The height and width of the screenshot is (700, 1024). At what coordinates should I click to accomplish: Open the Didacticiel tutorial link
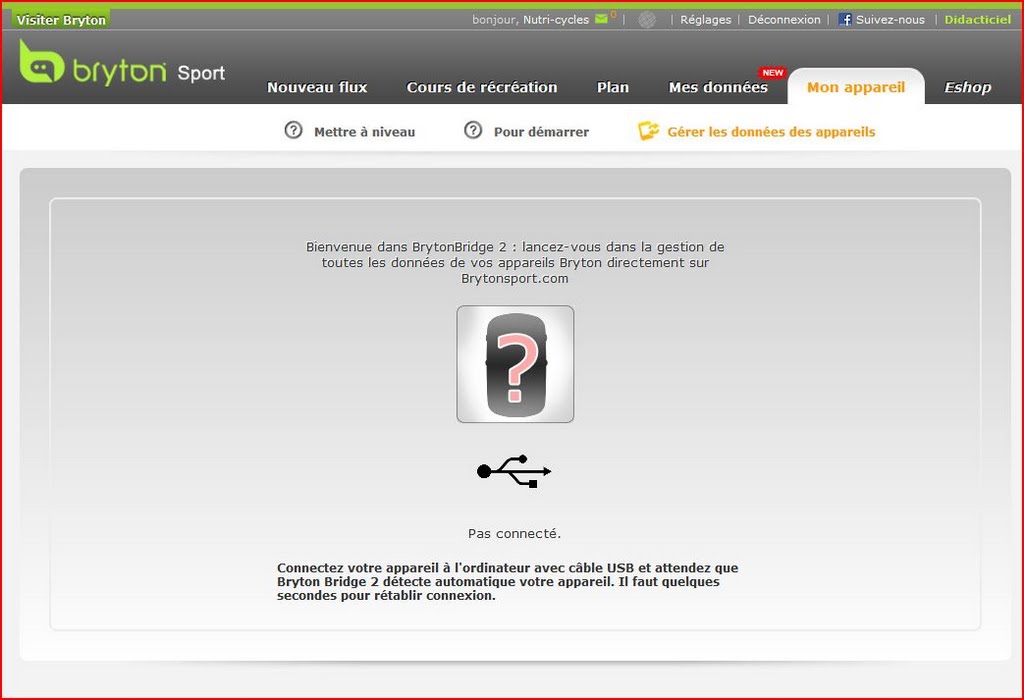(x=978, y=20)
